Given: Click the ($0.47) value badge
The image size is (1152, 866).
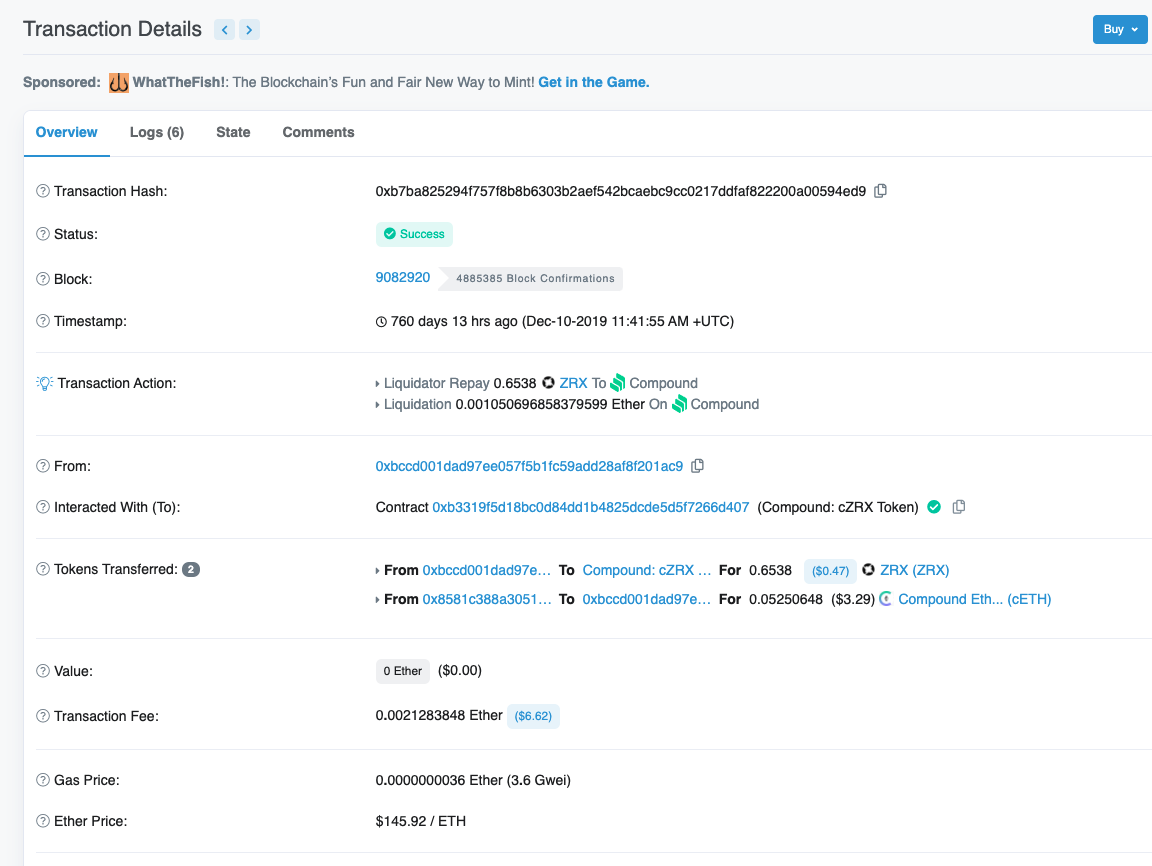Looking at the screenshot, I should pos(830,571).
